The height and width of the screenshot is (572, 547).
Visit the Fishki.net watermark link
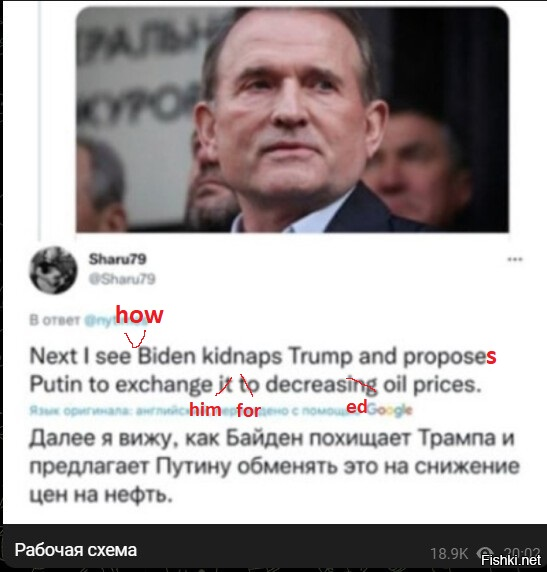511,560
